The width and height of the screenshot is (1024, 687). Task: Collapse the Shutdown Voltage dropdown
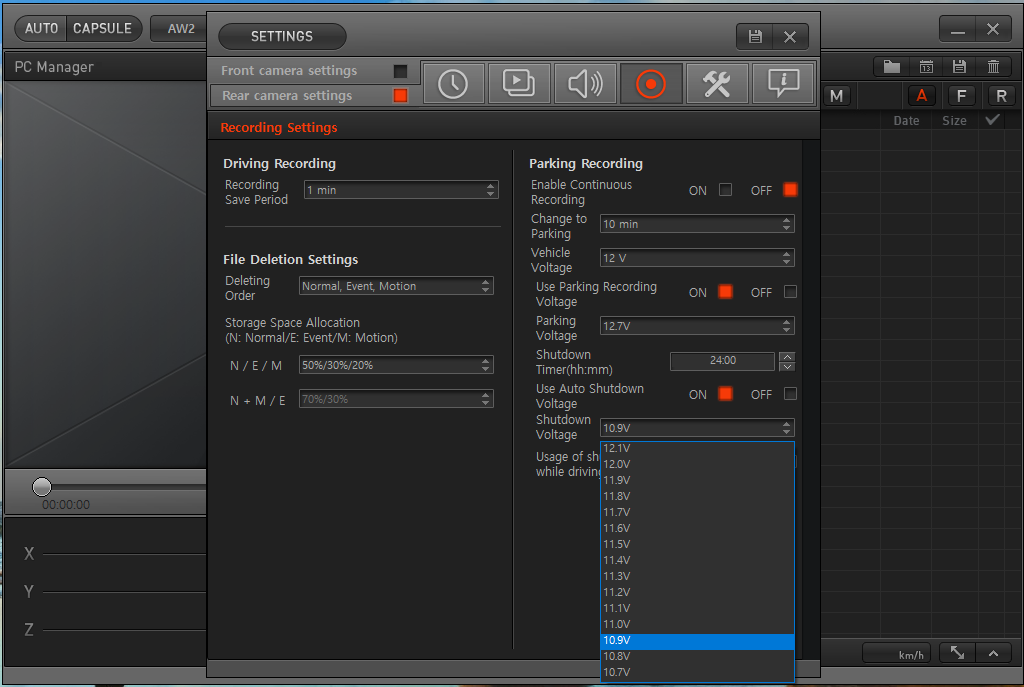[x=697, y=428]
